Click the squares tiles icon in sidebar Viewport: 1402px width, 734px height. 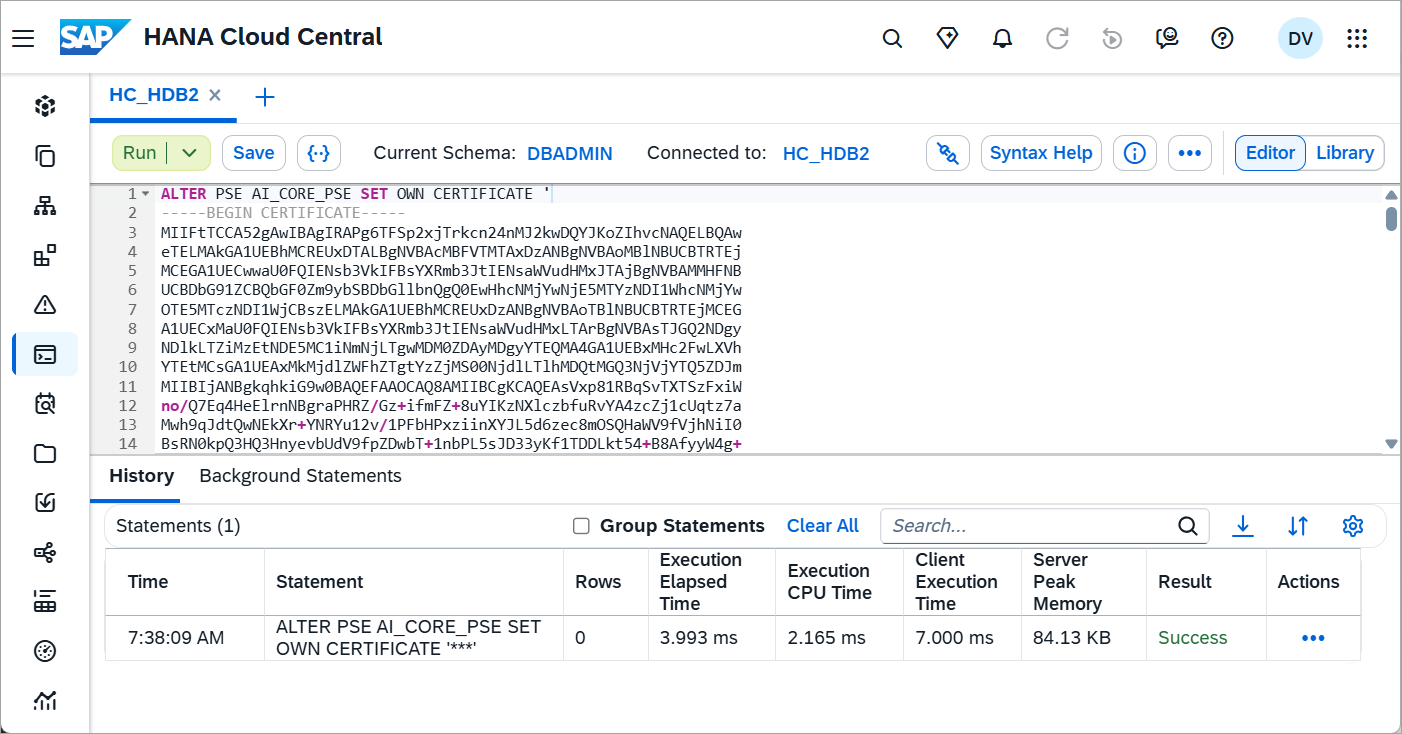45,256
